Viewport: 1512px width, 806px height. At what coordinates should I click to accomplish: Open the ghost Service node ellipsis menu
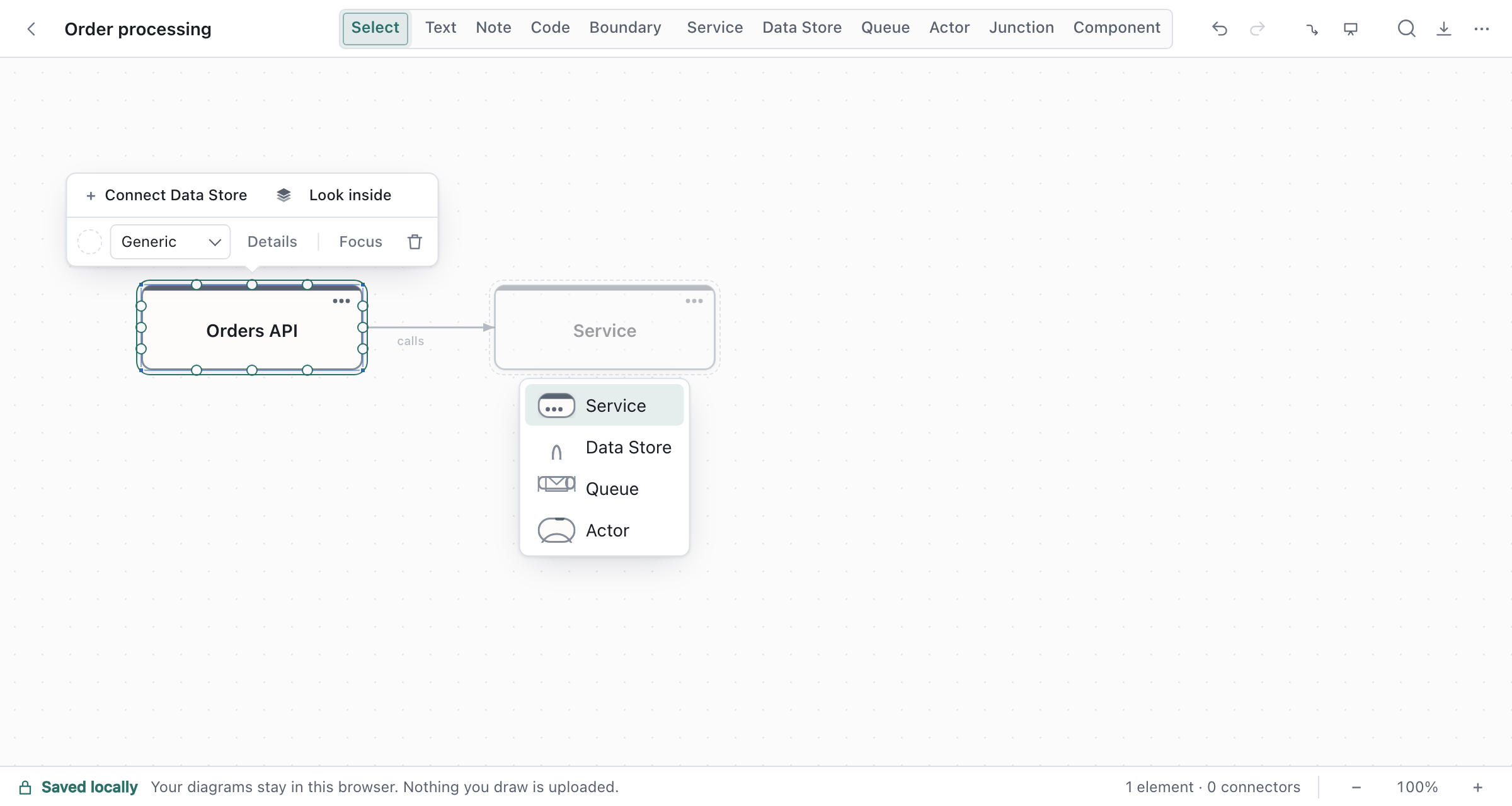click(x=694, y=301)
